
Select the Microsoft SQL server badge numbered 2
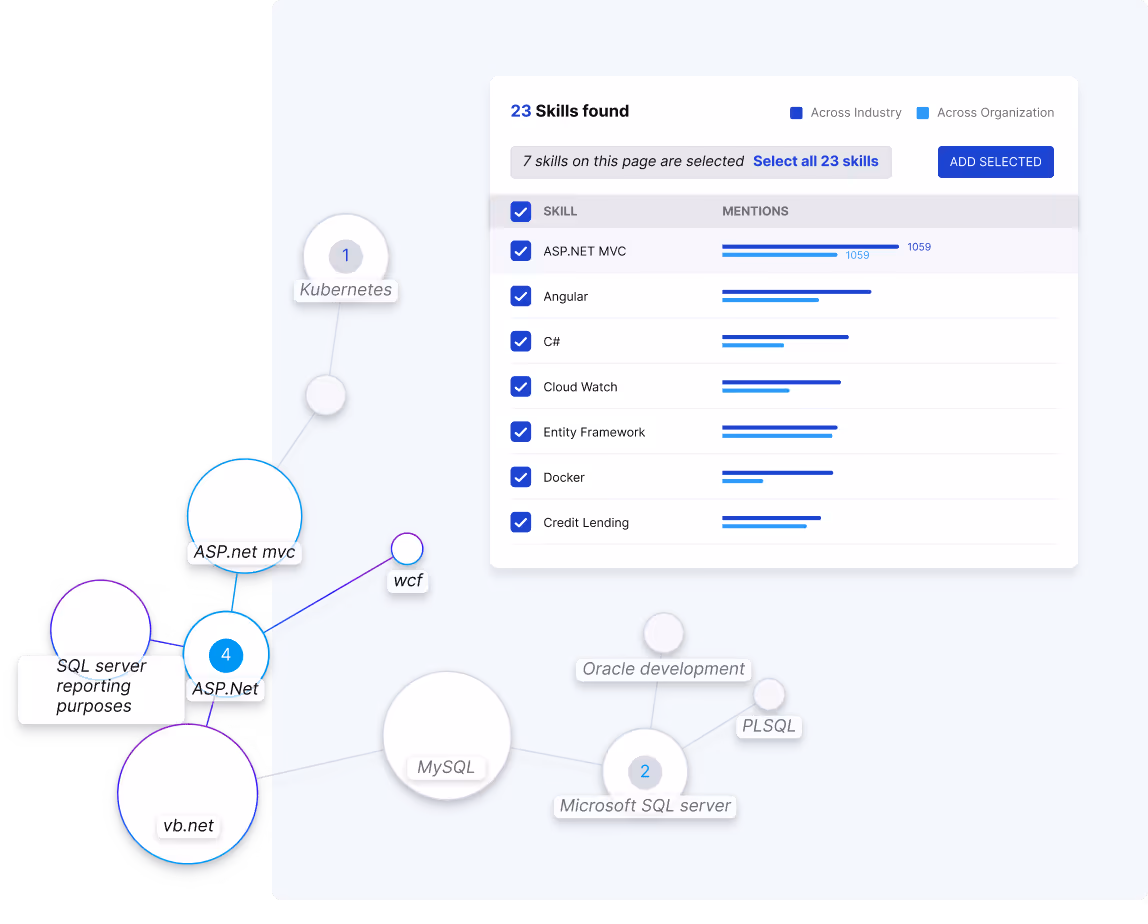click(x=645, y=772)
